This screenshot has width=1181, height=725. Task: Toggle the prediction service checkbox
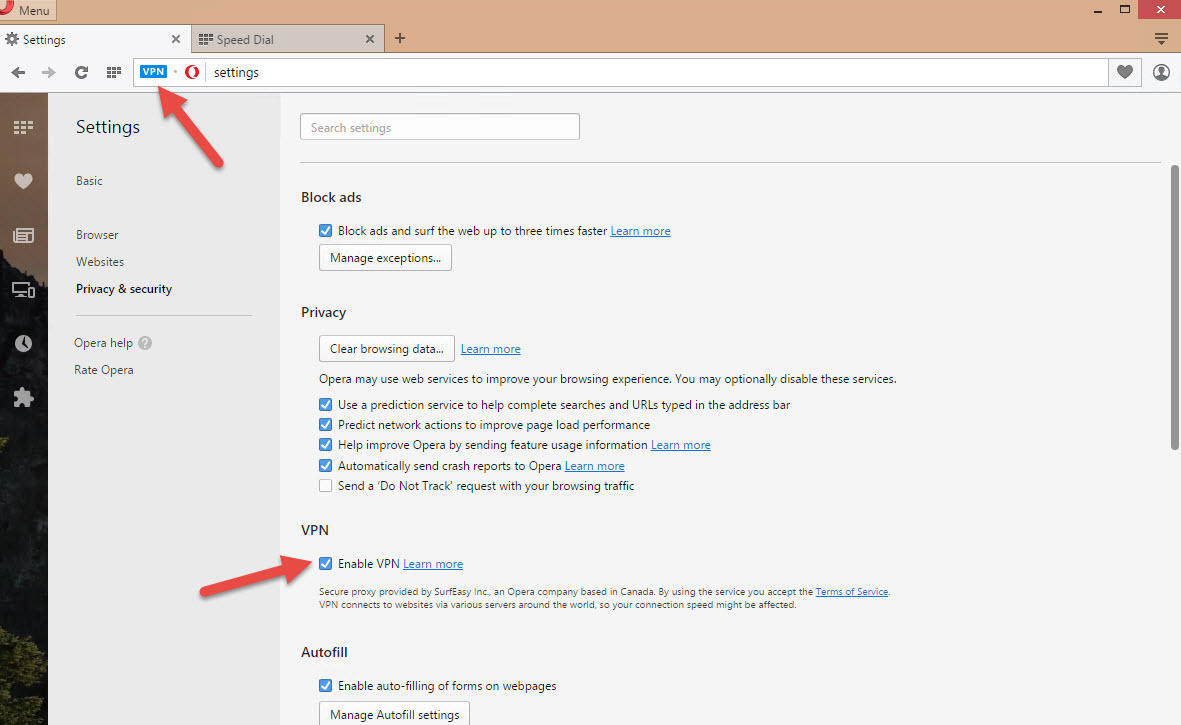tap(325, 404)
